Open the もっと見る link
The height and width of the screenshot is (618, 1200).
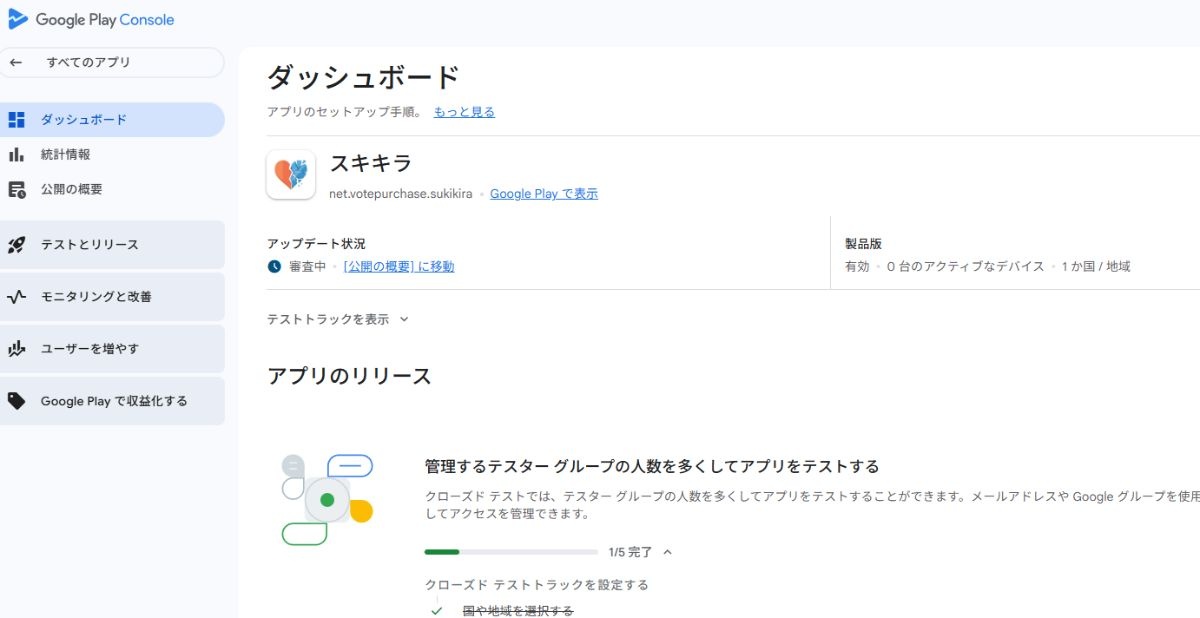[464, 112]
